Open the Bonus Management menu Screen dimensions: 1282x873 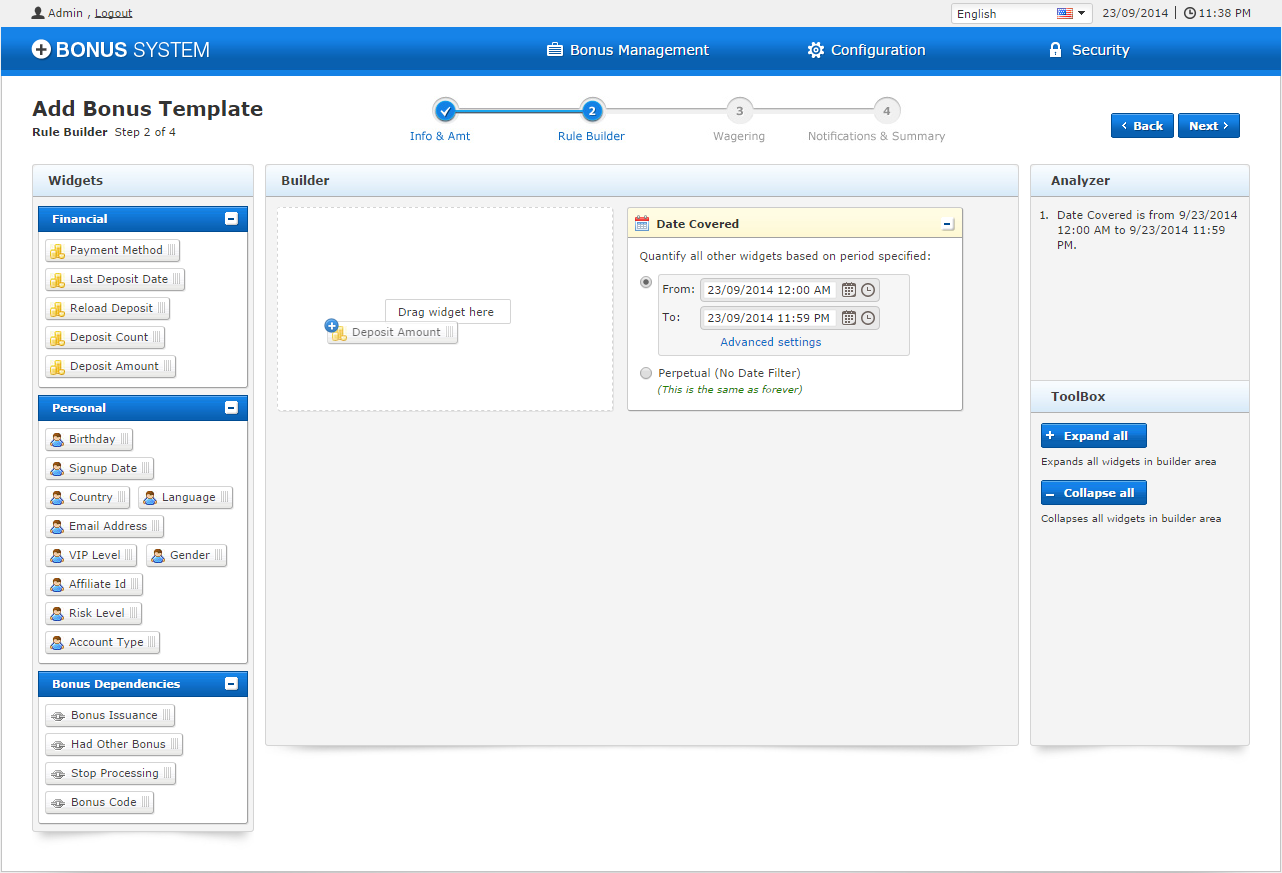(628, 50)
